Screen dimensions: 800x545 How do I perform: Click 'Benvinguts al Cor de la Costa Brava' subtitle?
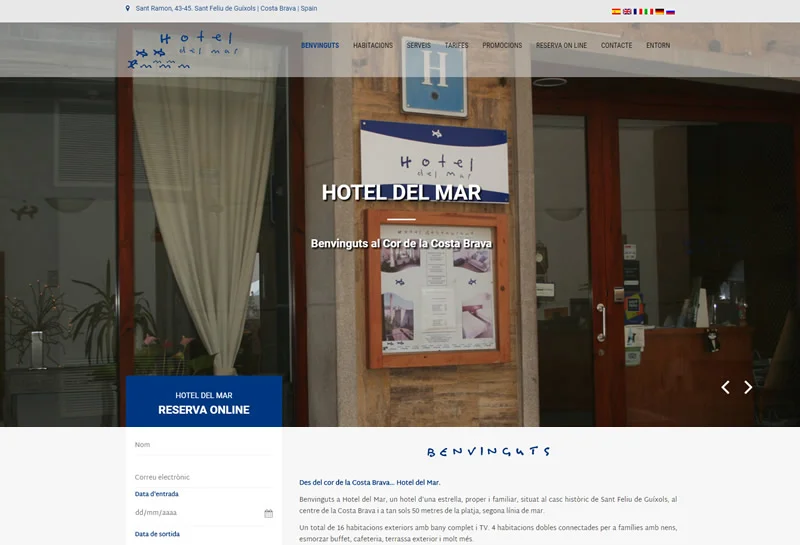point(402,243)
